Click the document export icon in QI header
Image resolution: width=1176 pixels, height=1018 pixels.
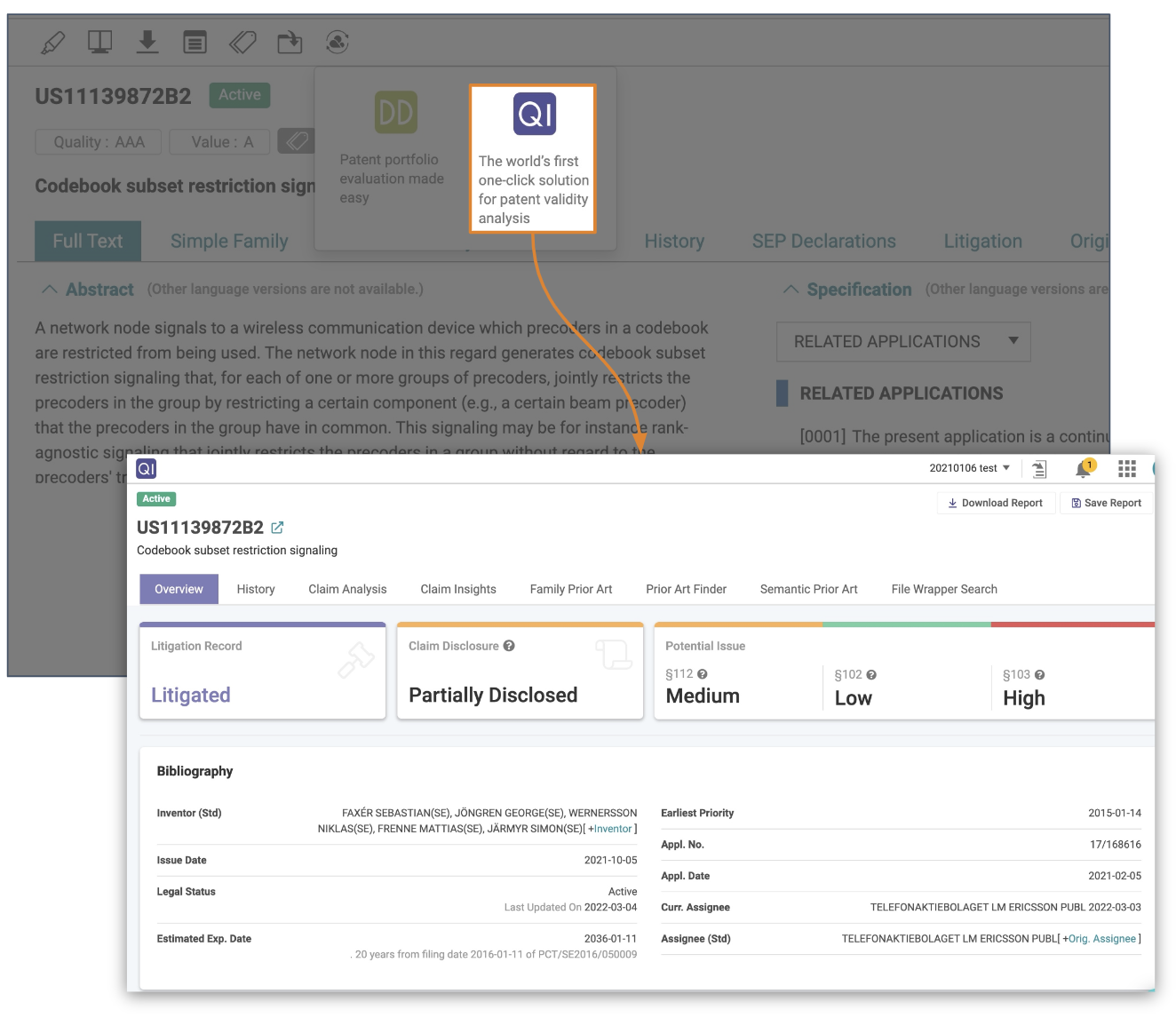pos(1039,469)
